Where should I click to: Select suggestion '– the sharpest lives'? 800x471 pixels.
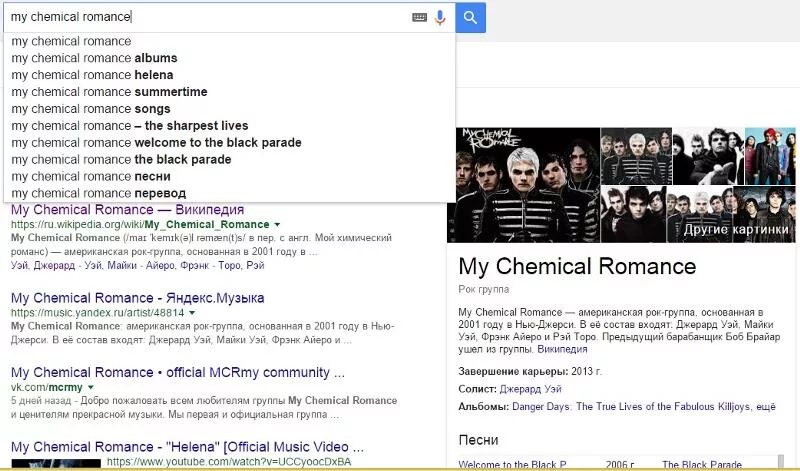(229, 126)
